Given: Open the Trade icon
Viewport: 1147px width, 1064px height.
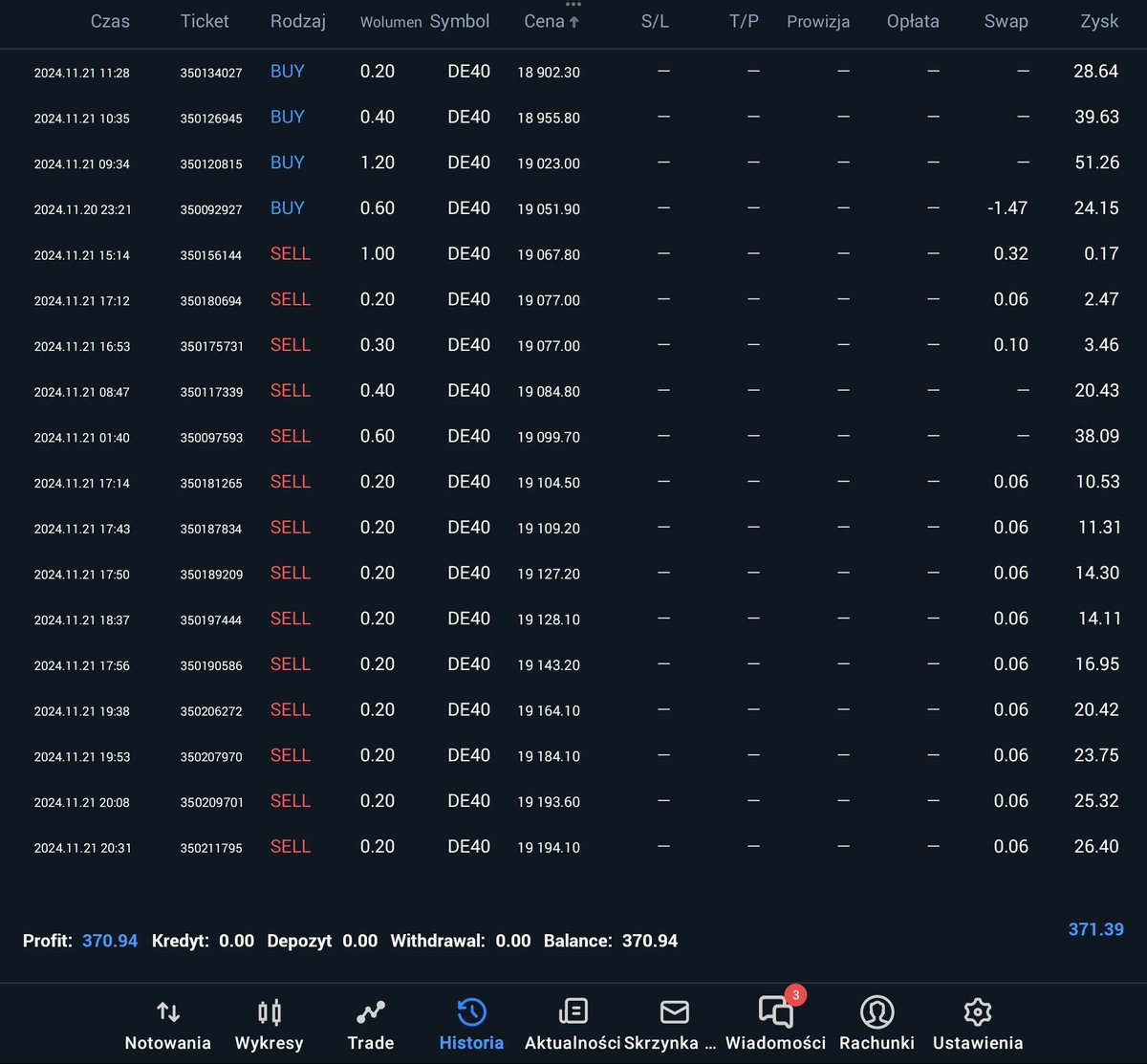Looking at the screenshot, I should point(371,1011).
